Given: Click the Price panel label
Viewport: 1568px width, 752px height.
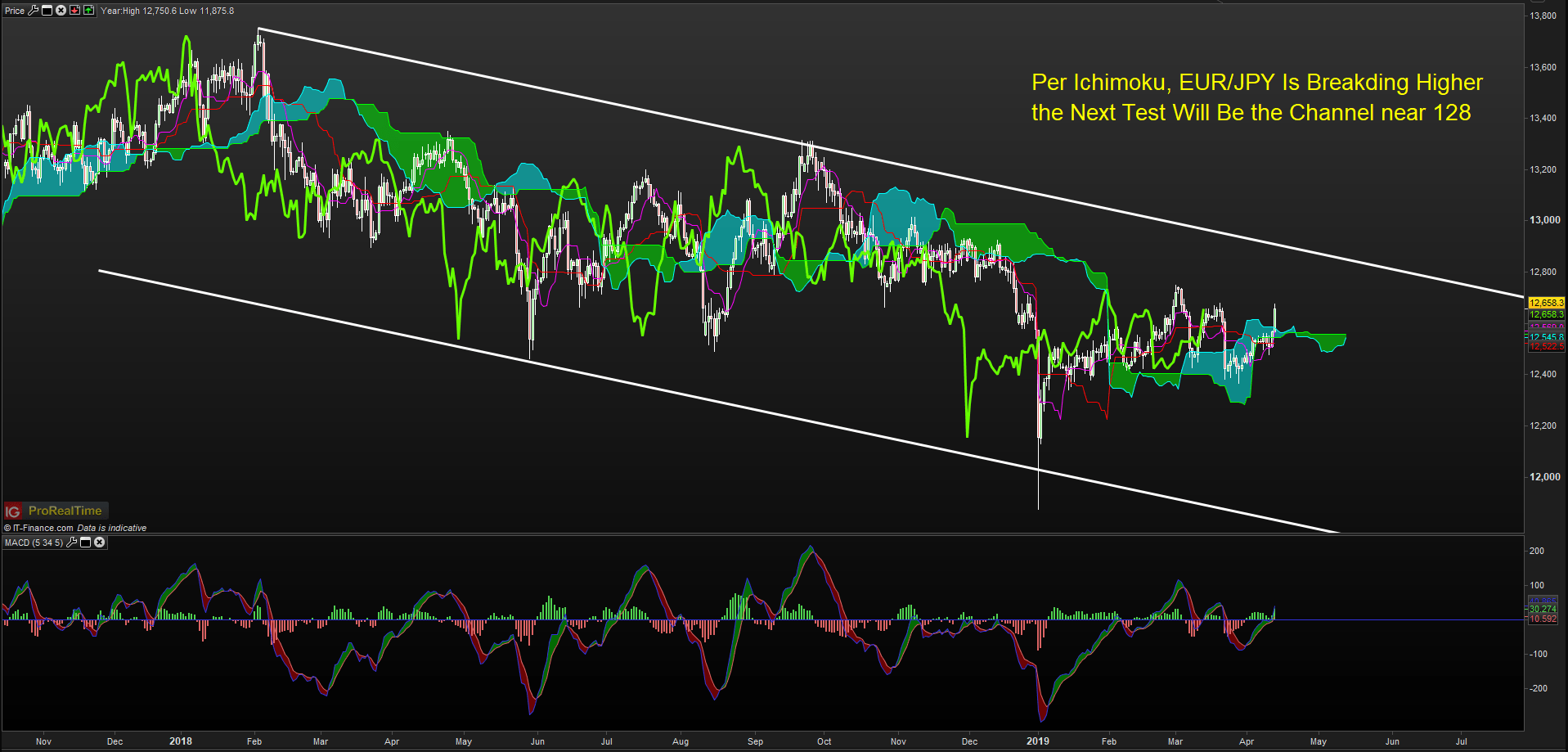Looking at the screenshot, I should [x=15, y=11].
